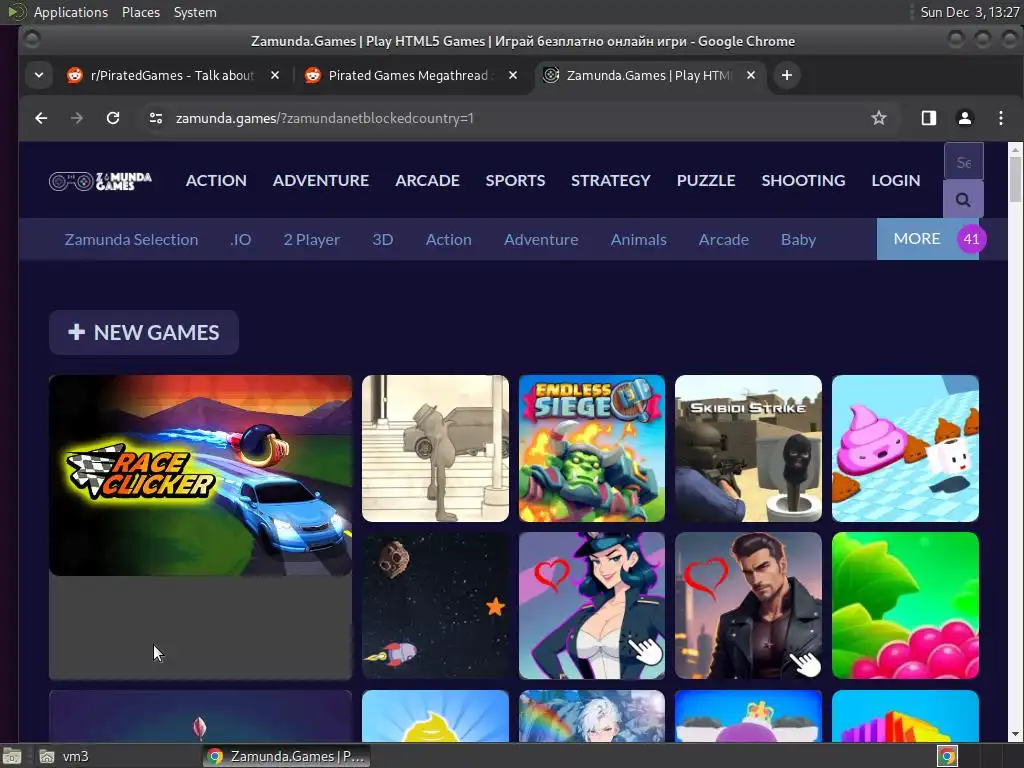Toggle the Chrome side panel icon
The image size is (1024, 768).
(929, 118)
